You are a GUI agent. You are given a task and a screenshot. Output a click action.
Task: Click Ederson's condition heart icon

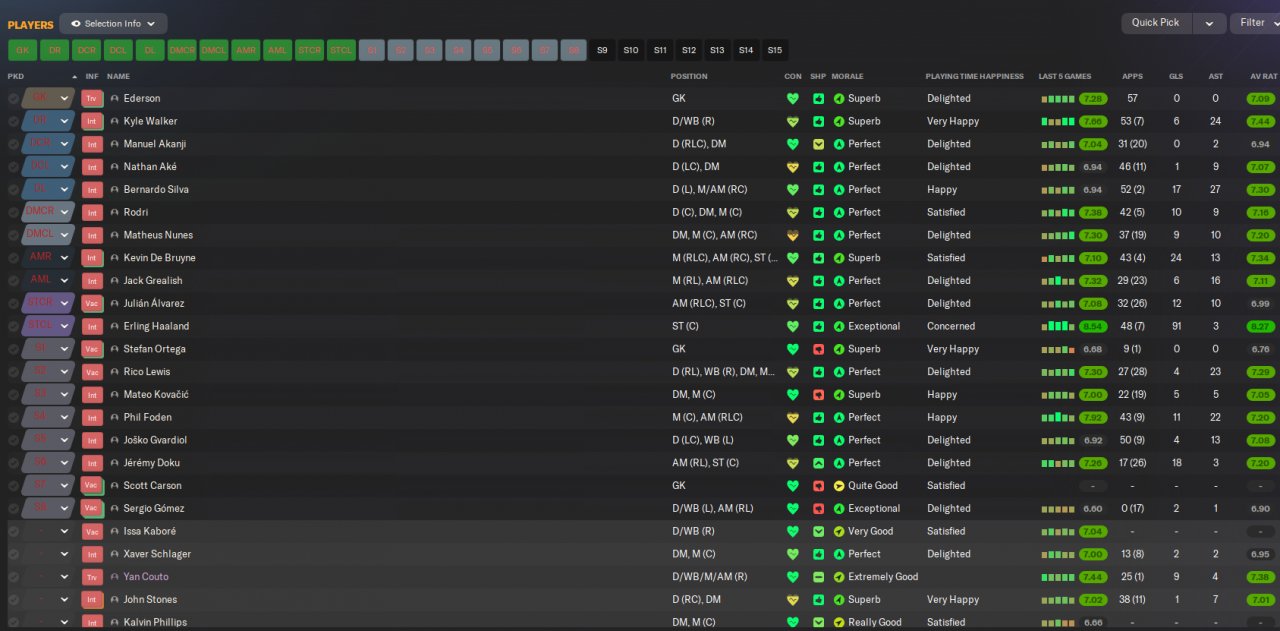[x=793, y=99]
